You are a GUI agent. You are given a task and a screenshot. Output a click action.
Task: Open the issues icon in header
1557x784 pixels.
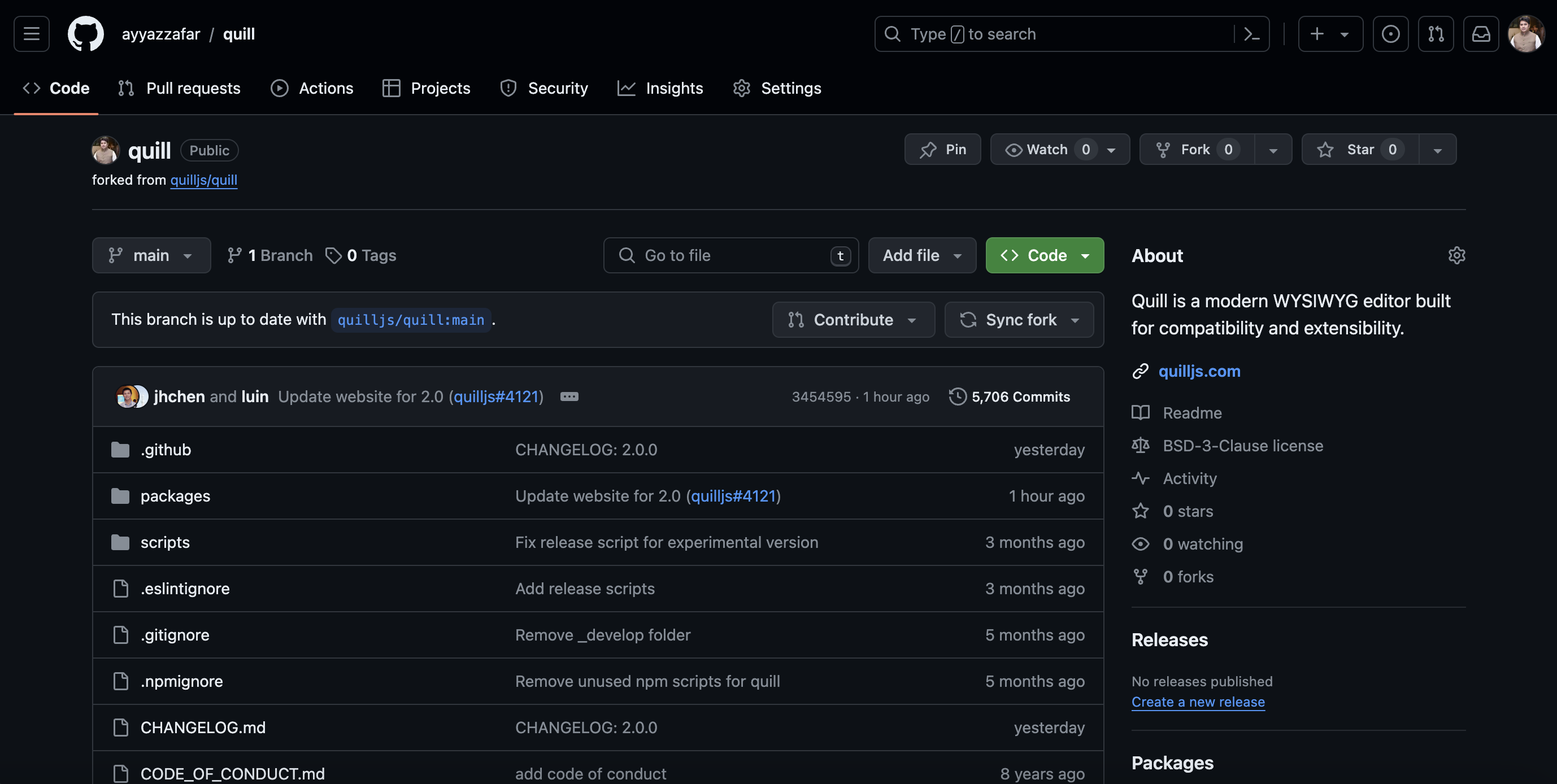coord(1390,34)
